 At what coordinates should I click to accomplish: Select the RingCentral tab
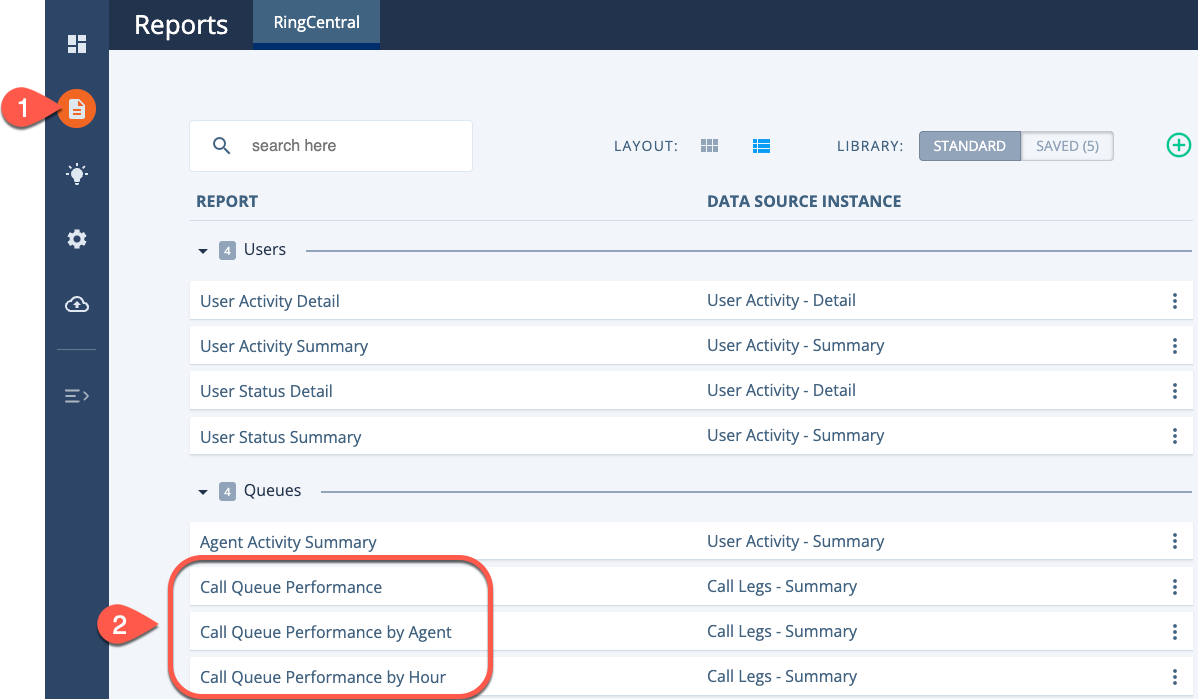click(x=316, y=23)
